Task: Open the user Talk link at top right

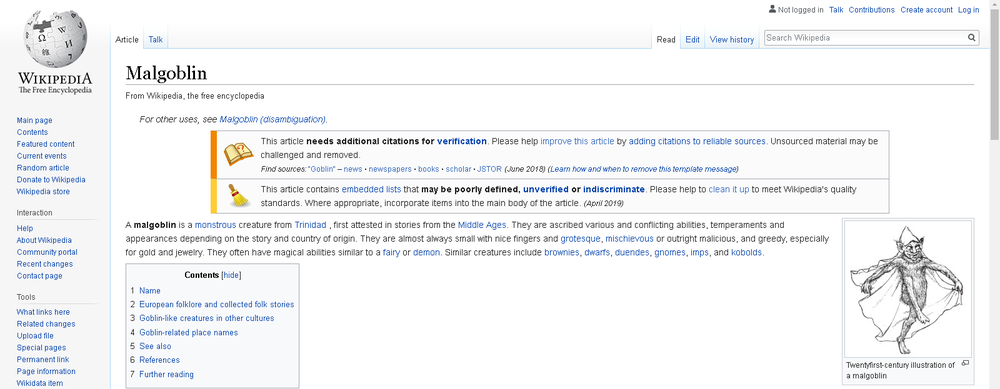Action: (836, 10)
